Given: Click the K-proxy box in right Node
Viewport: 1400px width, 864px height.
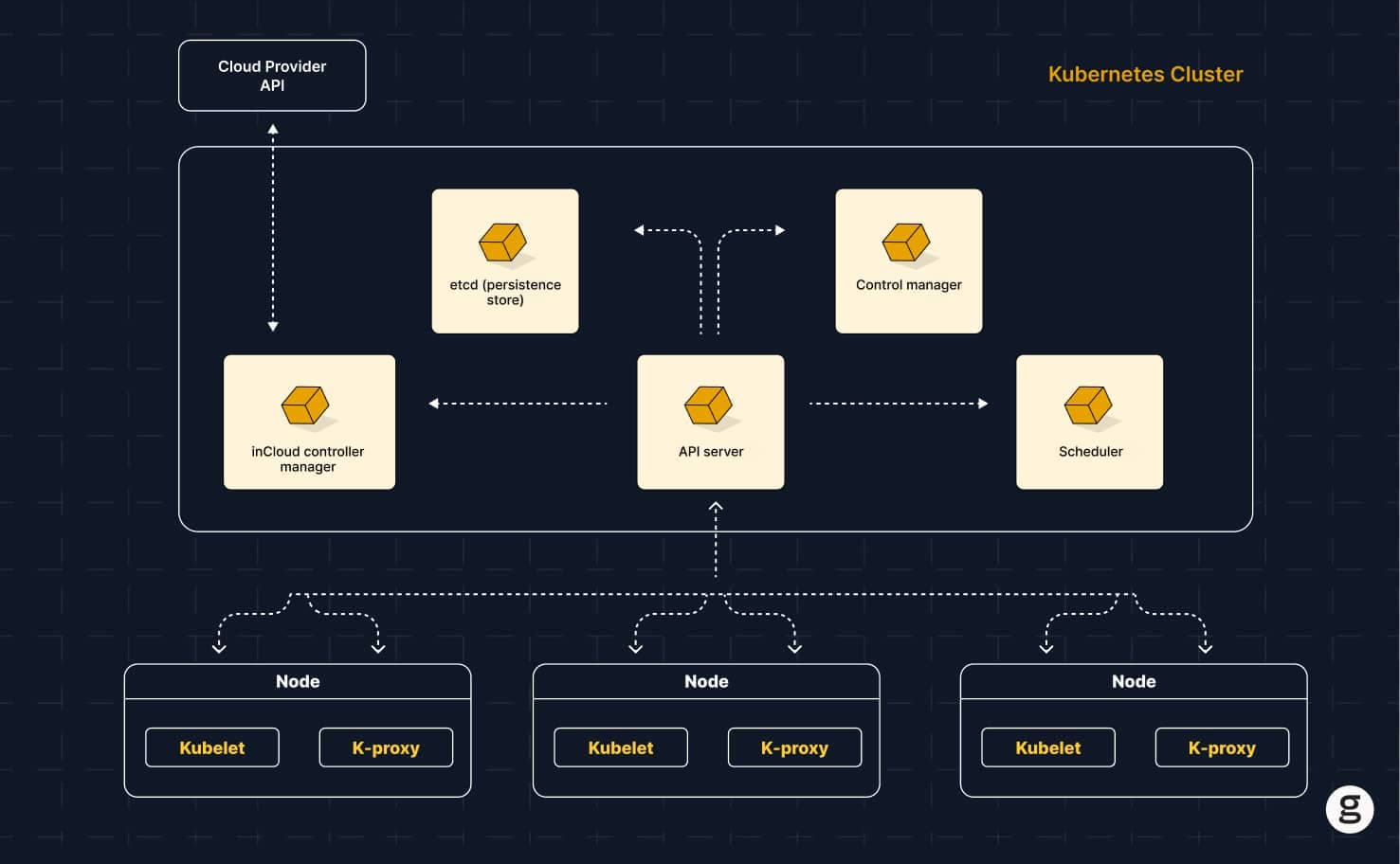Looking at the screenshot, I should [1222, 747].
